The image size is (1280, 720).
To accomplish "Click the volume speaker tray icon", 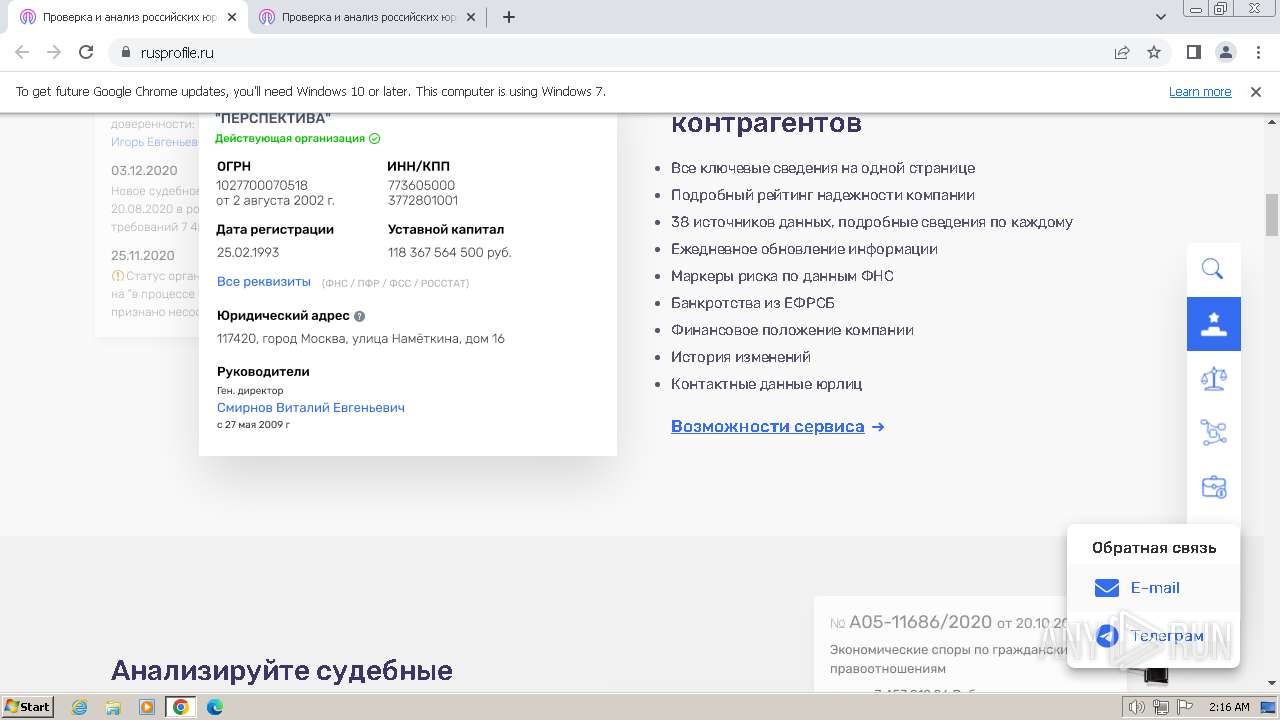I will point(1138,707).
